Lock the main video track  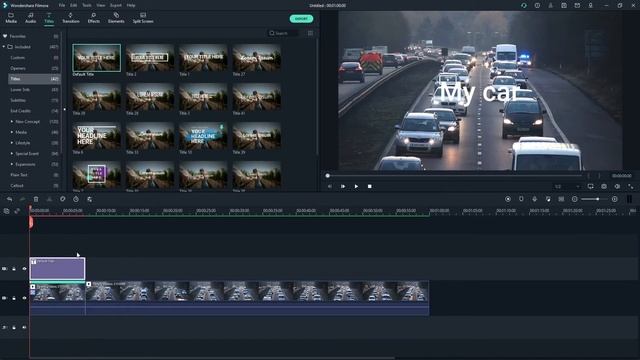[x=14, y=298]
